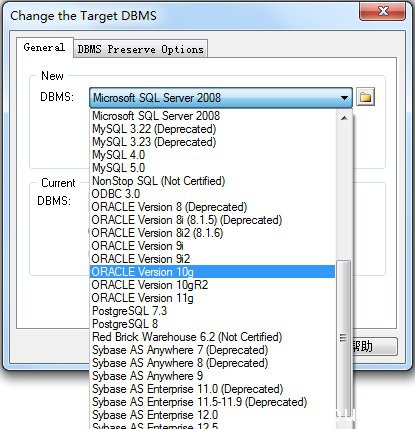Click the list scrollbar up arrow
The width and height of the screenshot is (415, 429).
(344, 118)
